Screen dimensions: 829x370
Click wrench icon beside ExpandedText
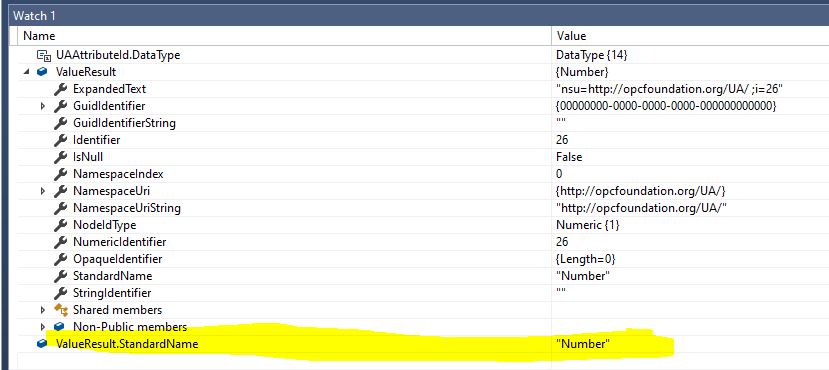(60, 89)
